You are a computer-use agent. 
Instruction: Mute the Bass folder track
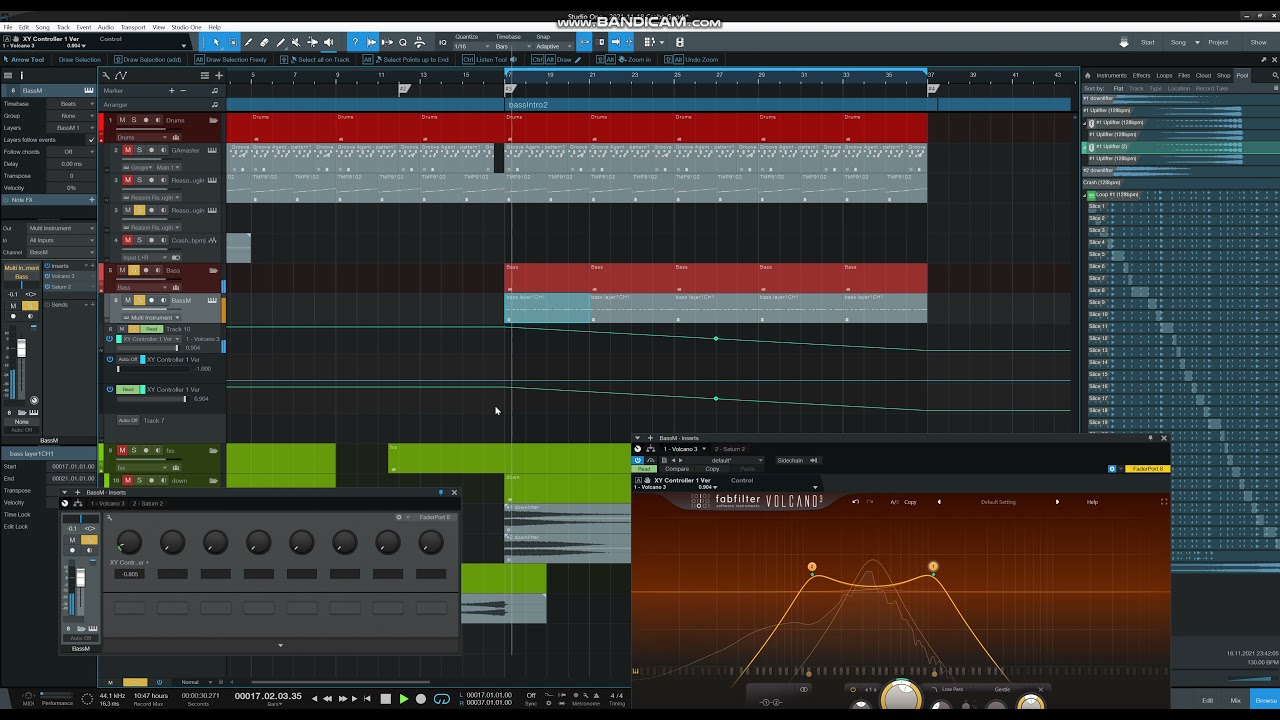[123, 270]
